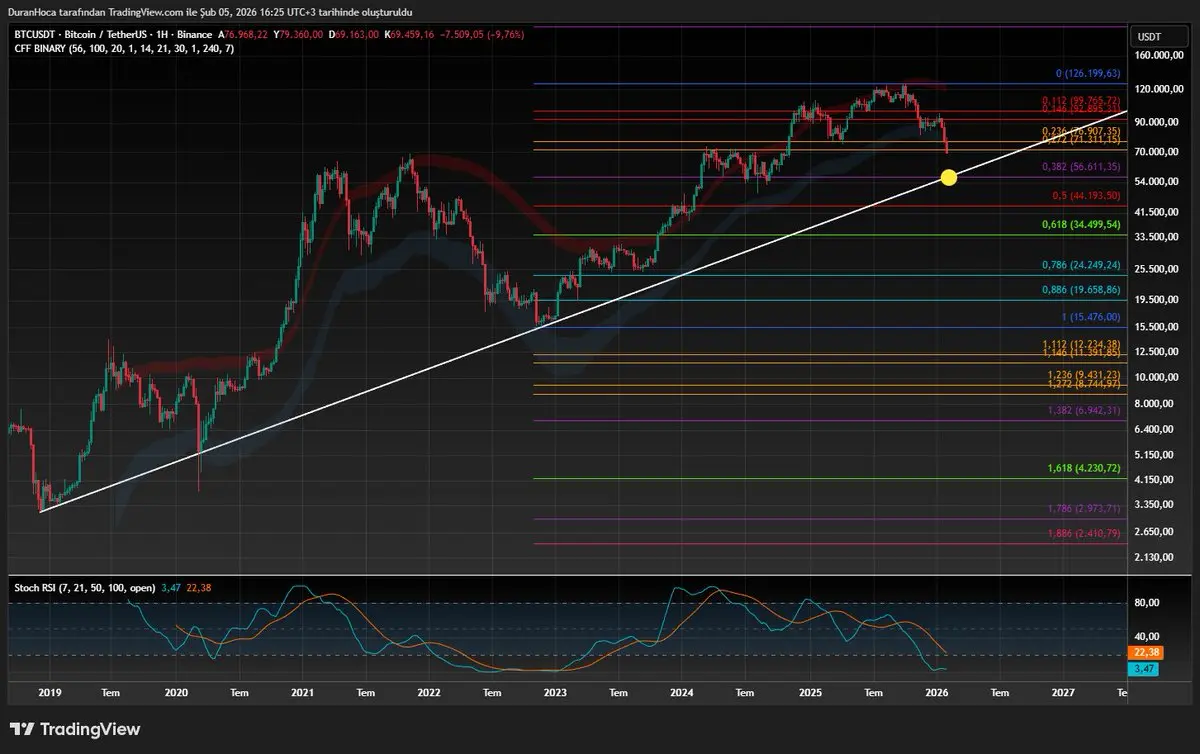Click the 2022 label on time axis

(x=429, y=692)
